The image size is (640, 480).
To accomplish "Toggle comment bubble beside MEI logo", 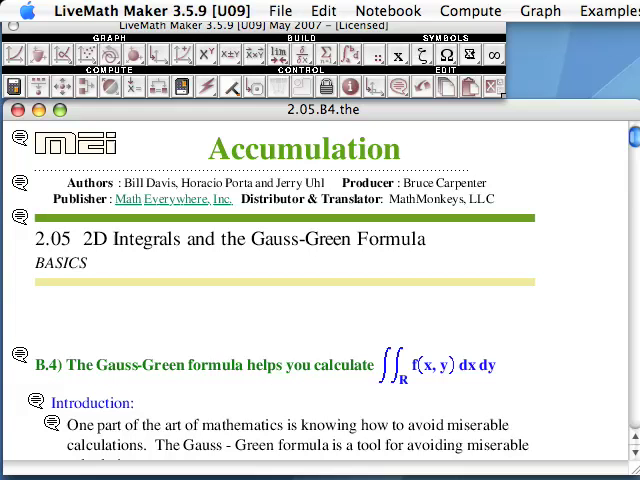I will tap(20, 138).
